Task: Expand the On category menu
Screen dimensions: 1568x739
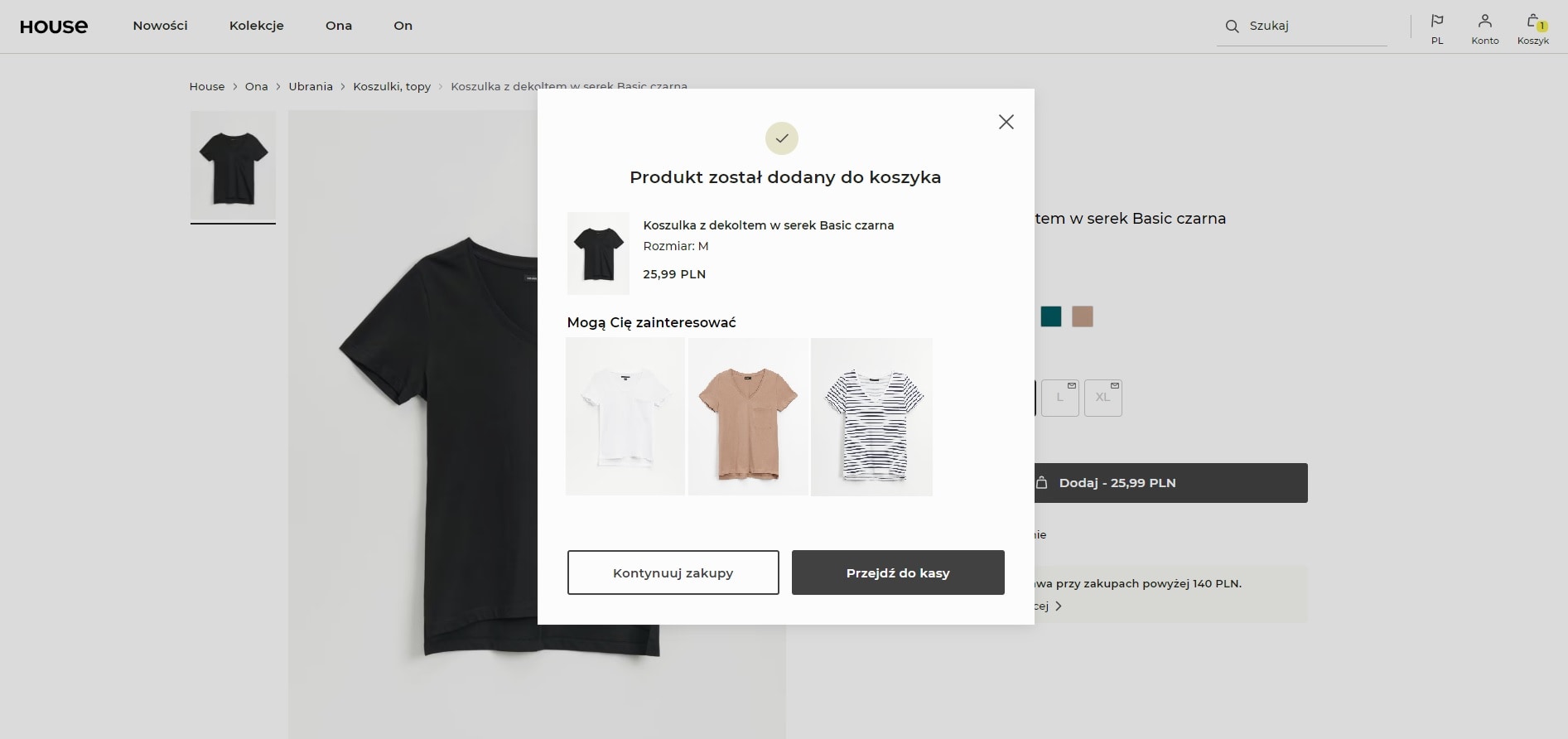Action: pos(403,26)
